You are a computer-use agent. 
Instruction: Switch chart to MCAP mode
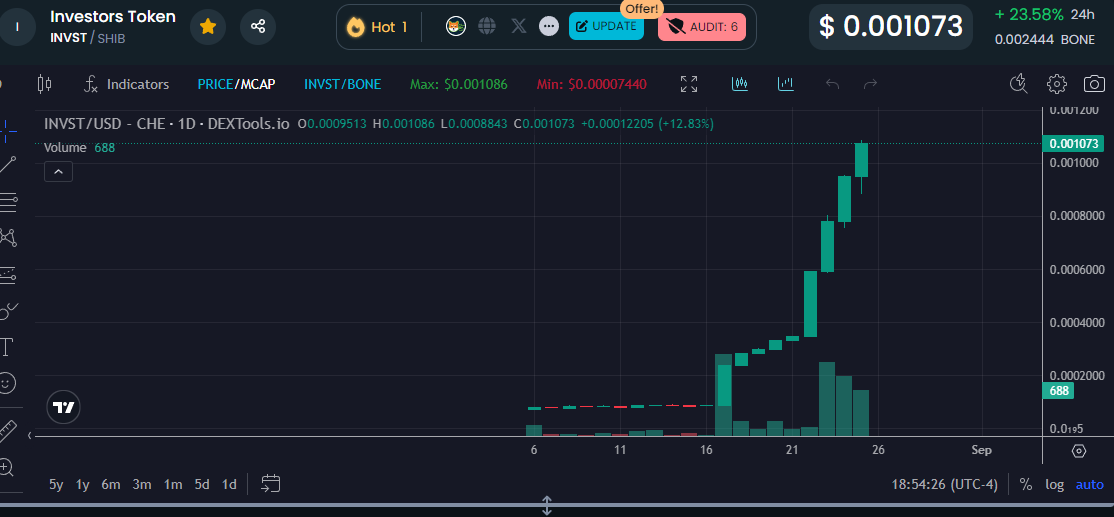(257, 85)
